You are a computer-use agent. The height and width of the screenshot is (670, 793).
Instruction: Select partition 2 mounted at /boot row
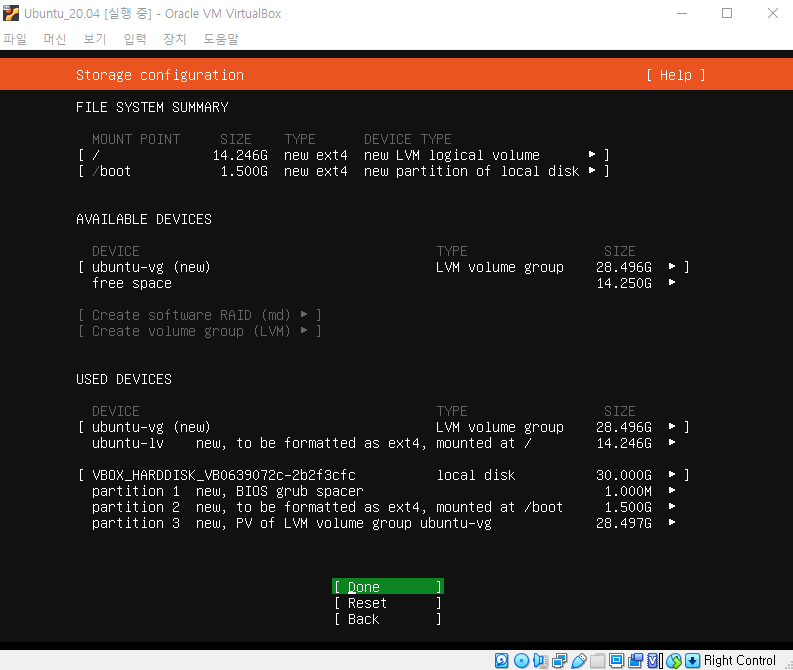pos(384,507)
